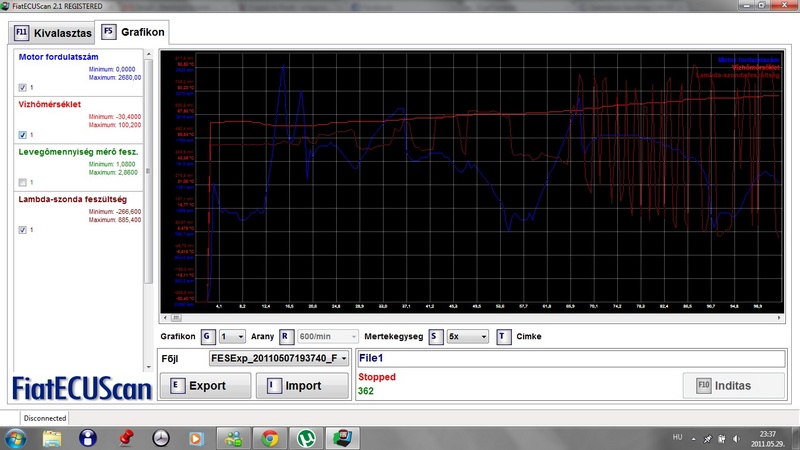Viewport: 800px width, 450px height.
Task: Open the 5x scale dropdown
Action: pos(467,336)
